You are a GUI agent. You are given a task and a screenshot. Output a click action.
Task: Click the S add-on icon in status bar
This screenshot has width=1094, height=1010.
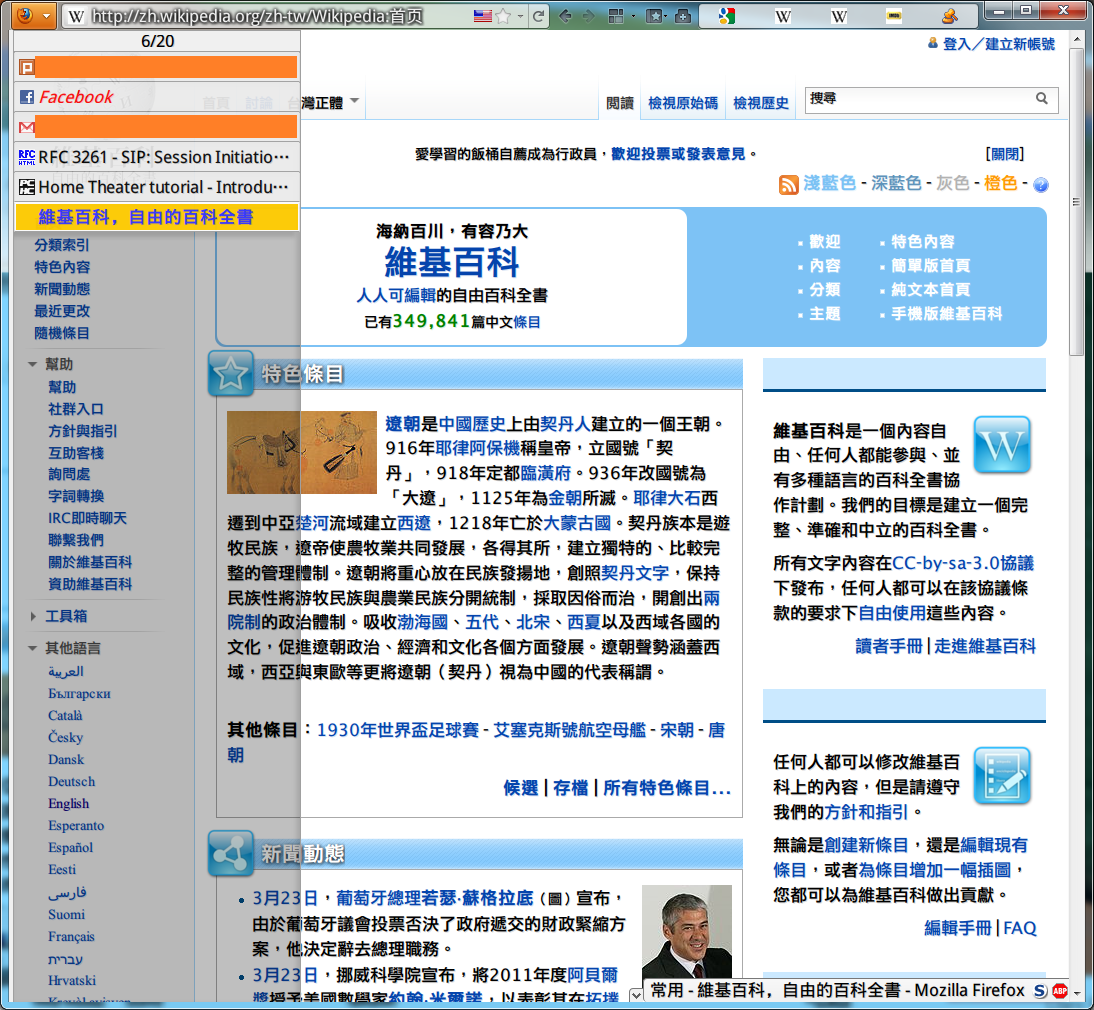(x=1040, y=991)
